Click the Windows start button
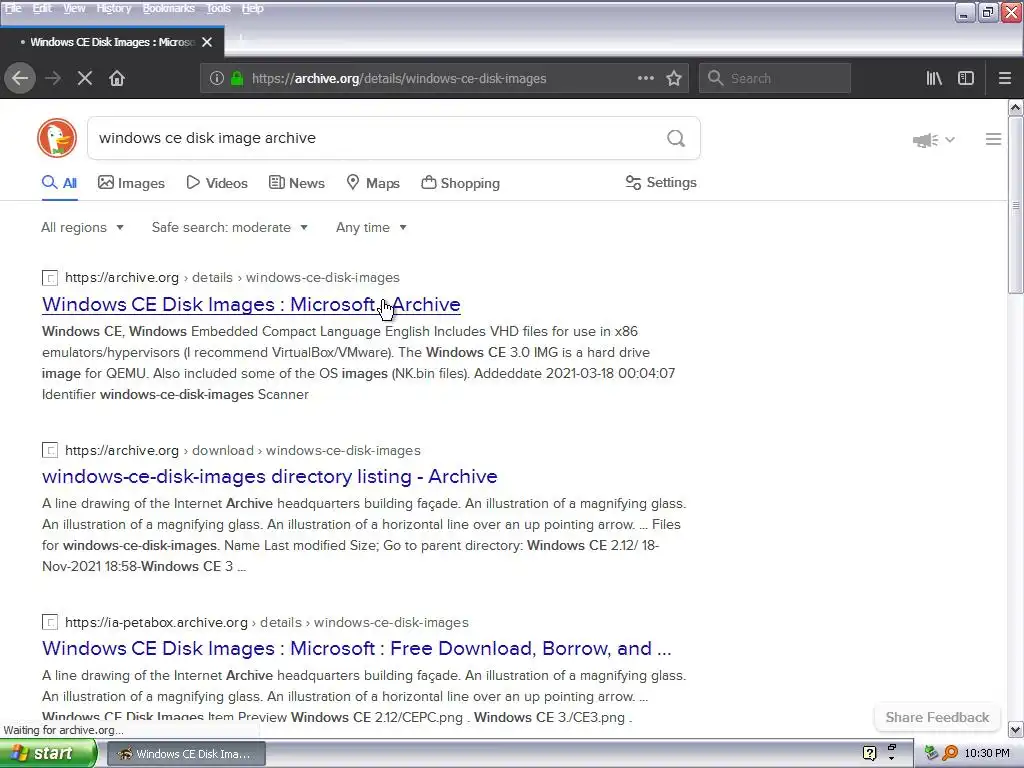Image resolution: width=1024 pixels, height=768 pixels. click(47, 754)
